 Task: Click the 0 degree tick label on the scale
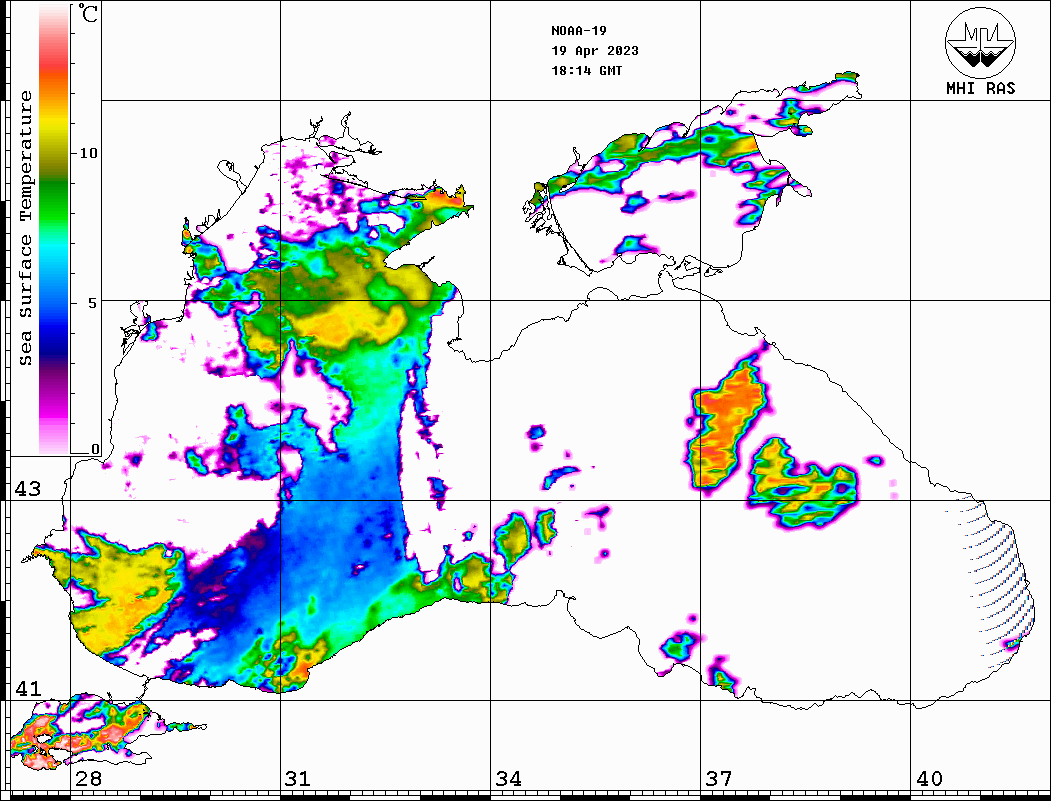coord(95,449)
